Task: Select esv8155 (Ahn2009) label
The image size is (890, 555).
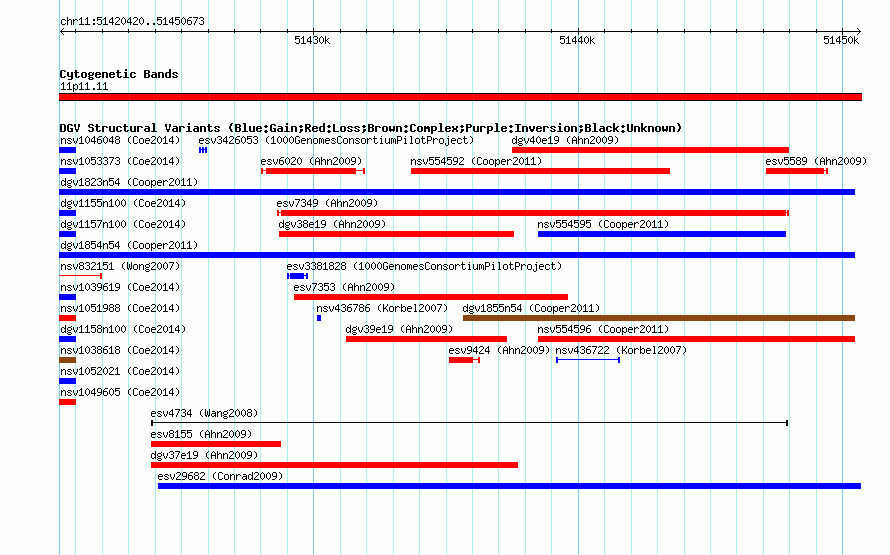Action: [201, 434]
